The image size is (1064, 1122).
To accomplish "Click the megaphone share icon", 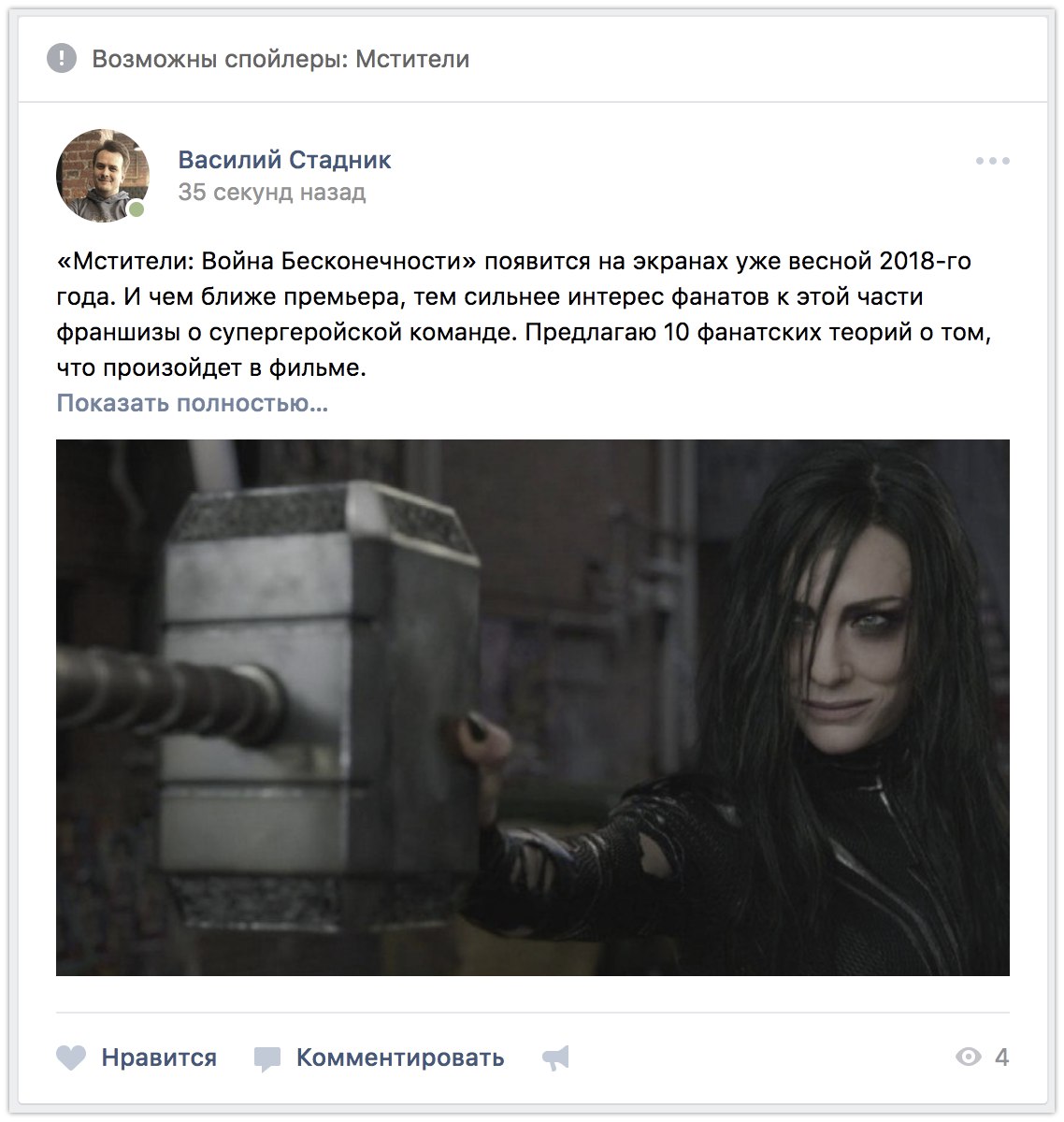I will [555, 1057].
